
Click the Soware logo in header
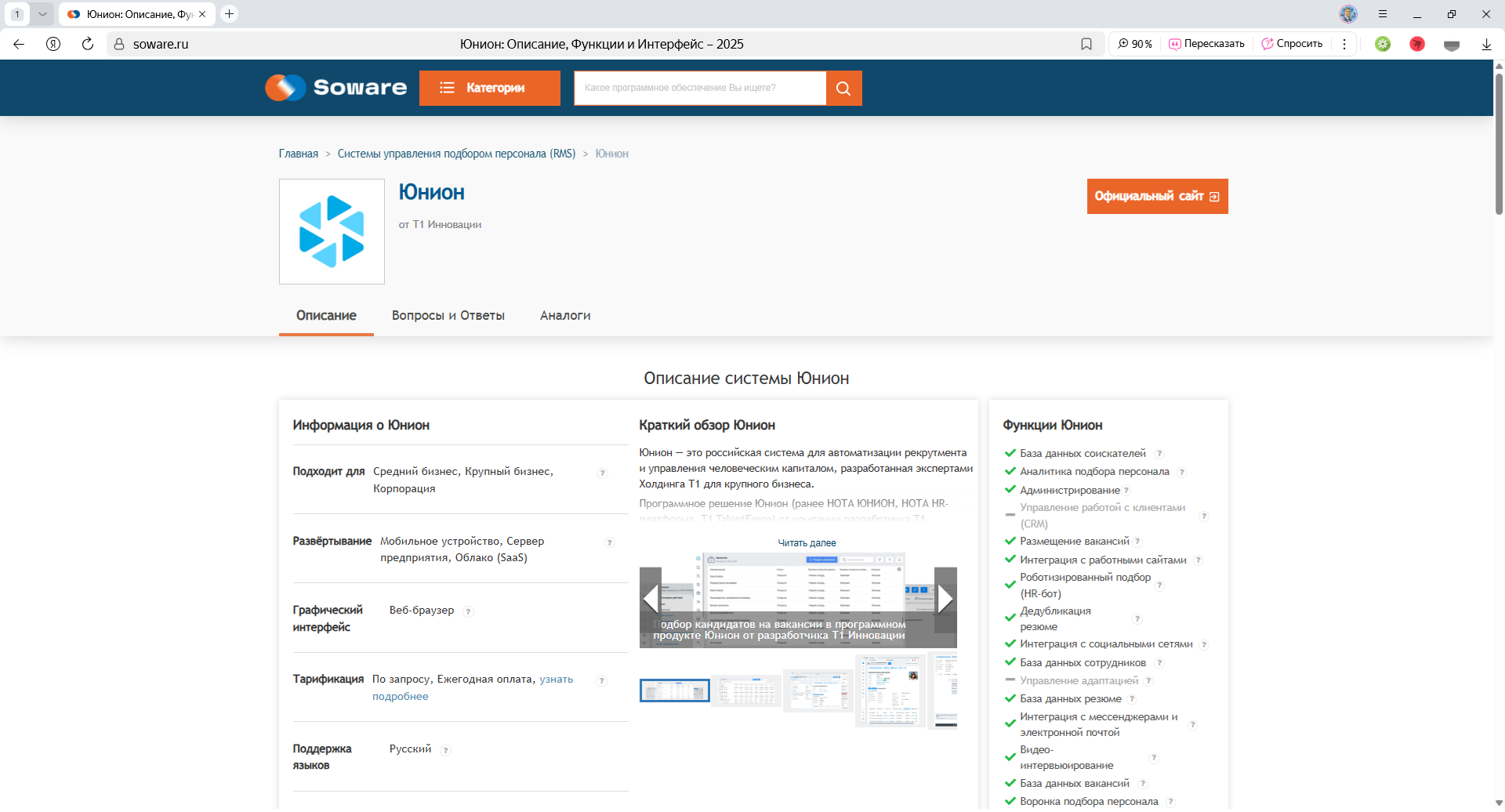pos(336,88)
